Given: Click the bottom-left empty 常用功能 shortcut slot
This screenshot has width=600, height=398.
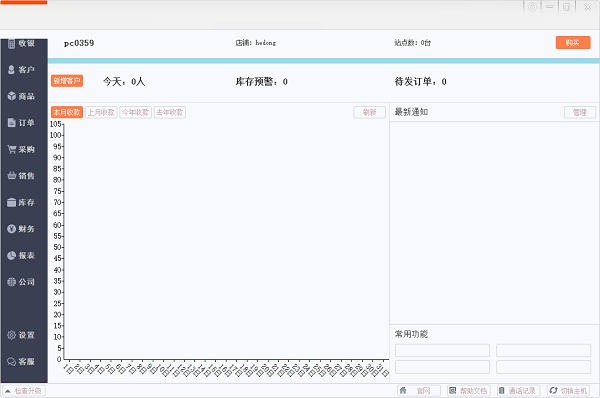Looking at the screenshot, I should (442, 367).
